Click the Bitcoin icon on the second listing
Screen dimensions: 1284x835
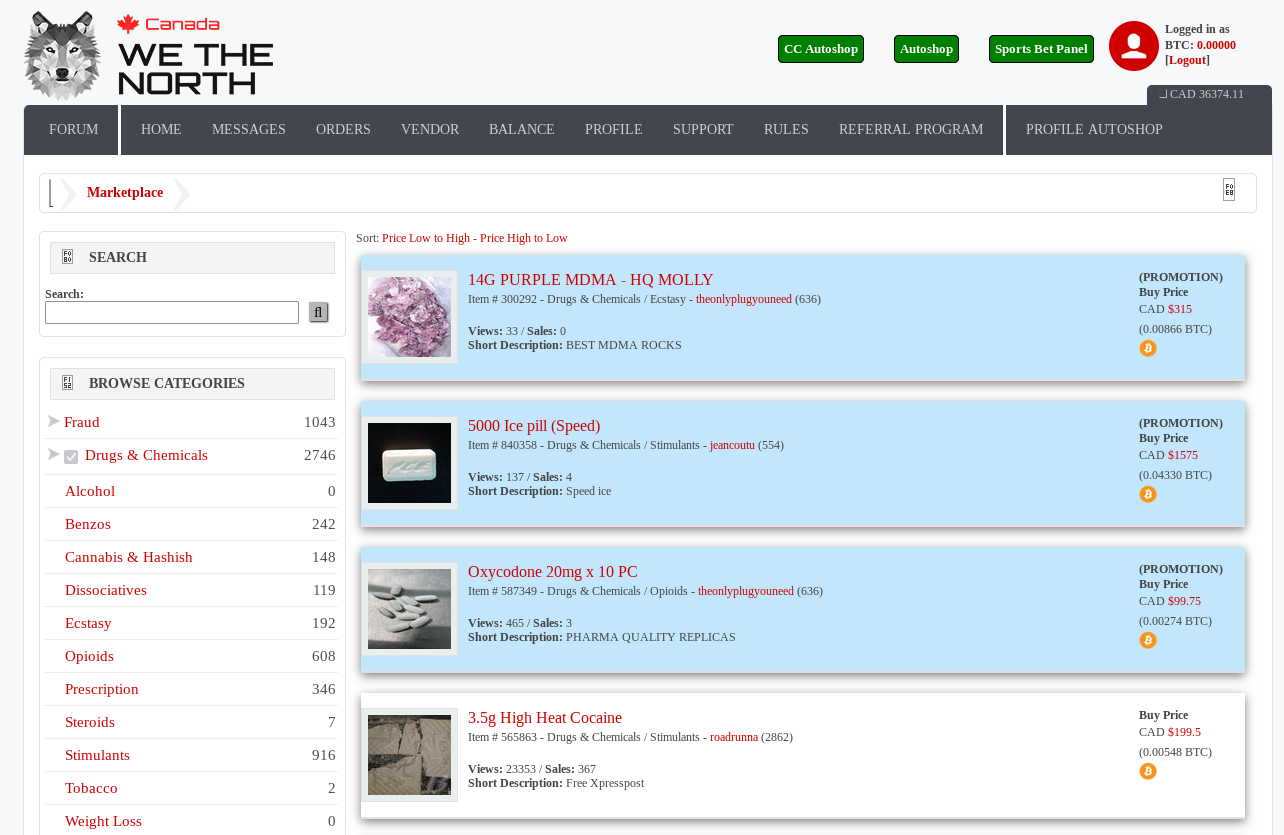point(1147,494)
